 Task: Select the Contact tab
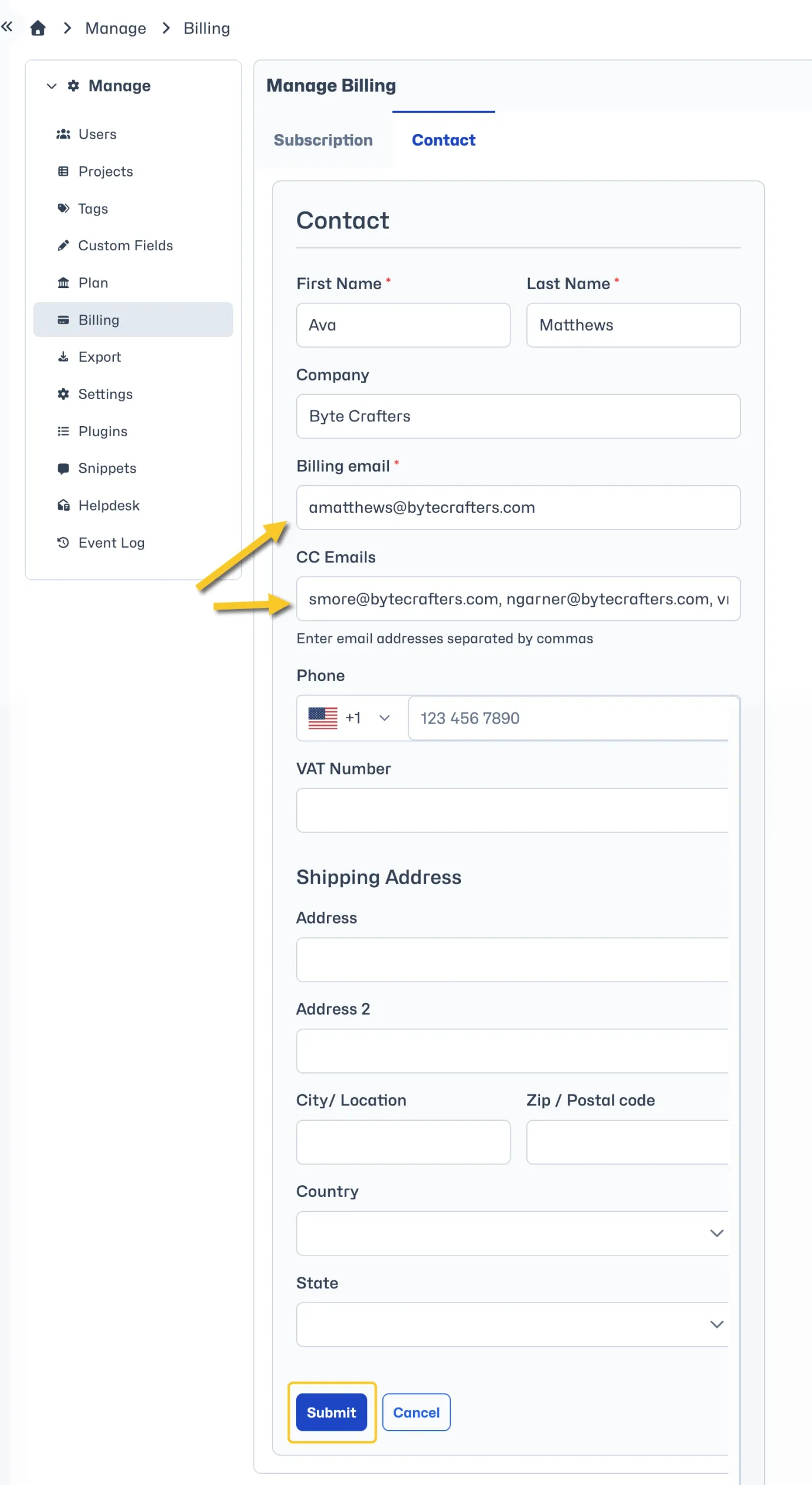[444, 140]
